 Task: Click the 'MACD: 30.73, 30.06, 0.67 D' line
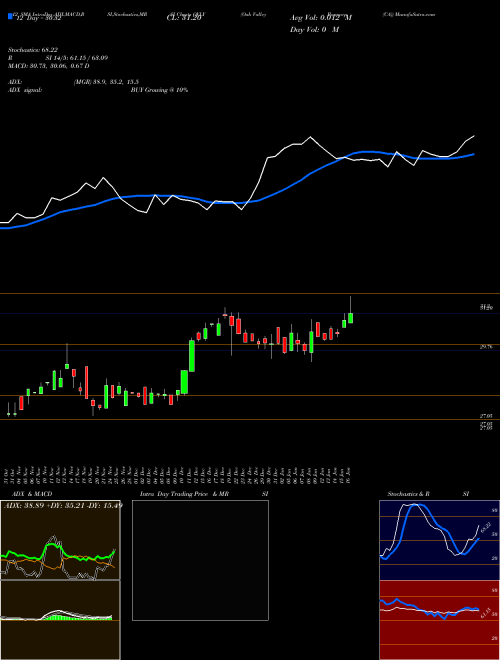[49, 66]
